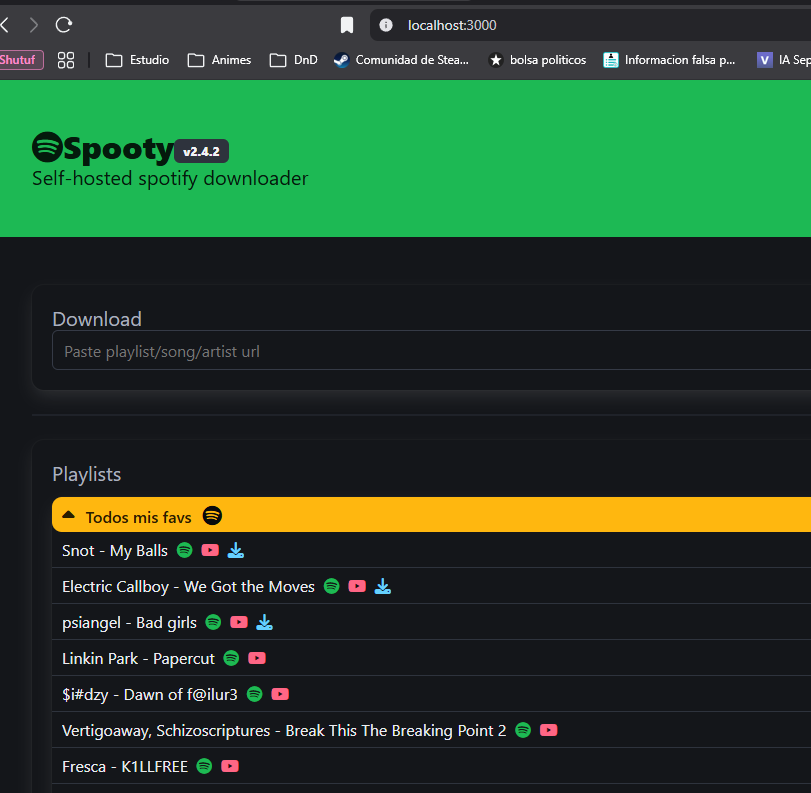The width and height of the screenshot is (811, 793).
Task: Reload the localhost page
Action: click(64, 25)
